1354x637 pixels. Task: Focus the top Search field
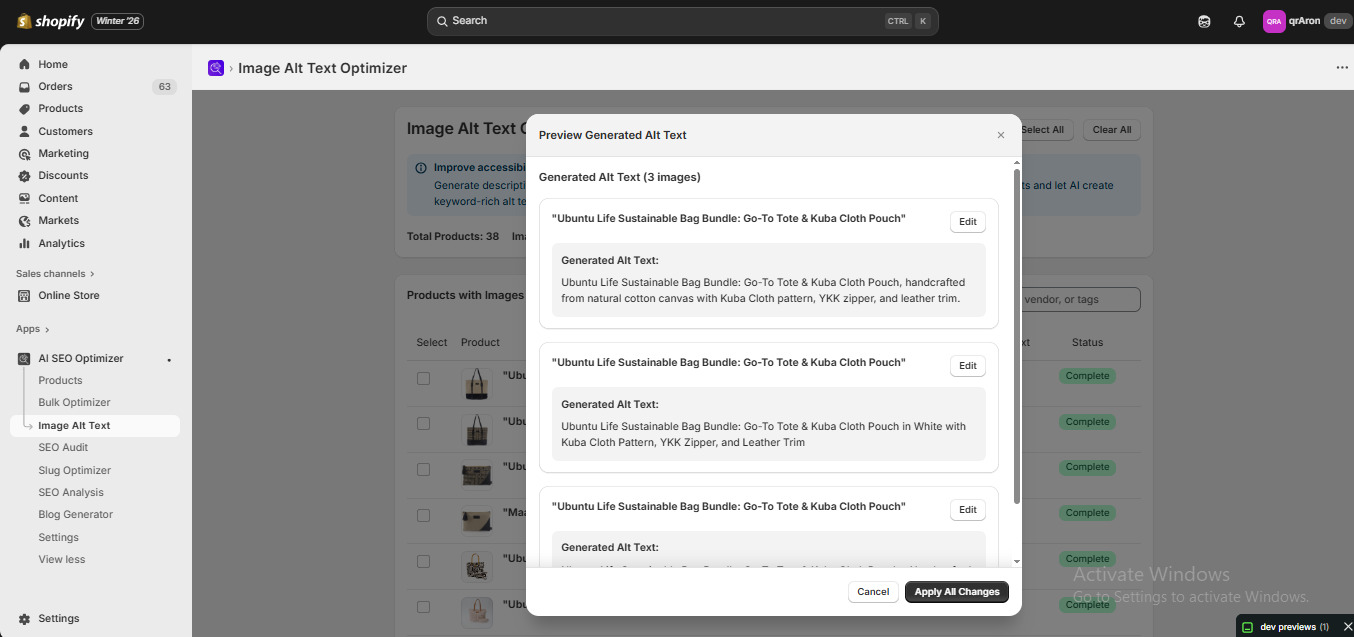click(683, 21)
